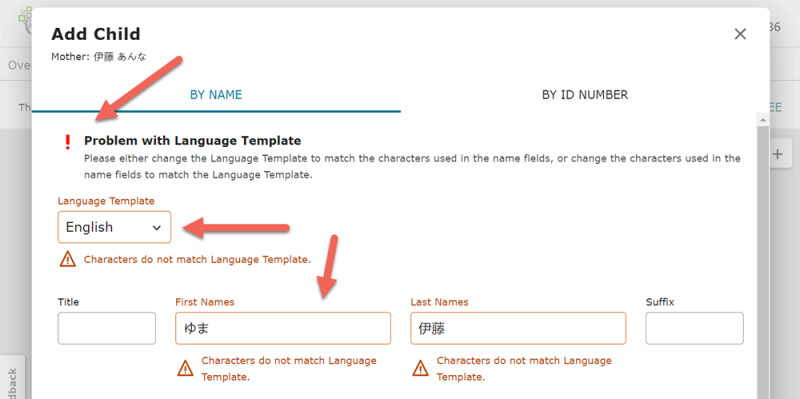
Task: Click the Suffix label
Action: point(660,302)
